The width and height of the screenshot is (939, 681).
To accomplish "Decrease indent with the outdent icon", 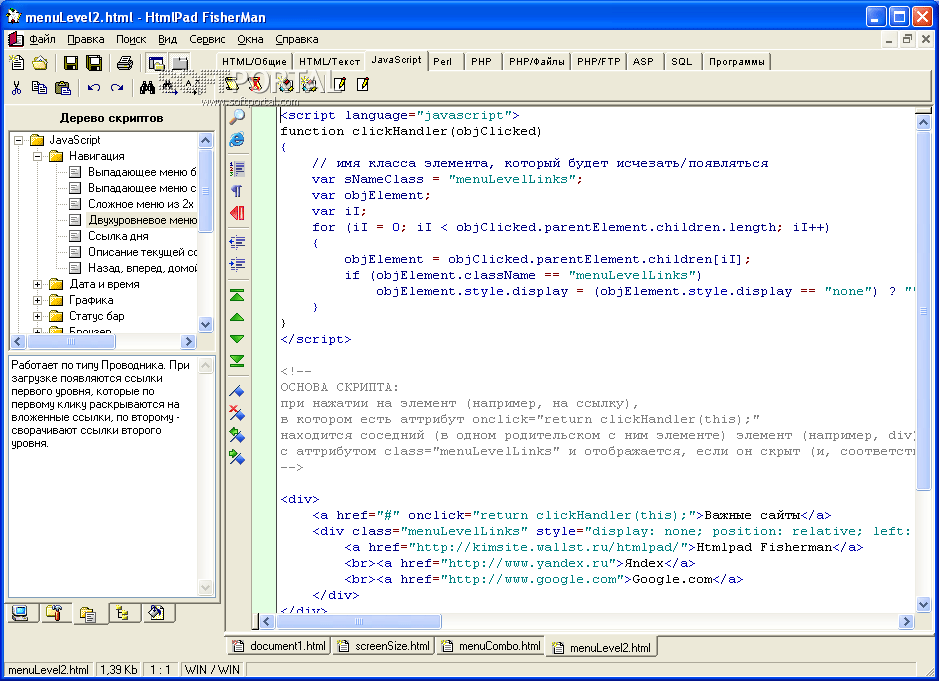I will (x=237, y=242).
